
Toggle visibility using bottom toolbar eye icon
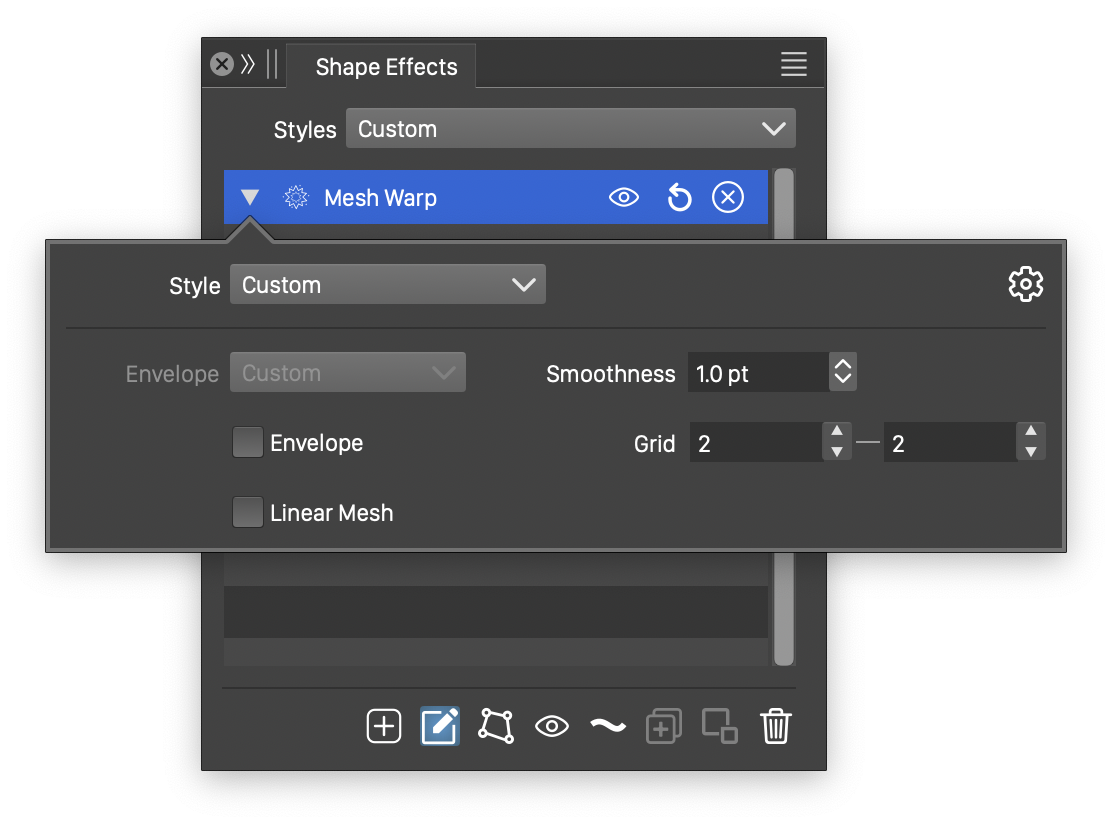pos(552,726)
